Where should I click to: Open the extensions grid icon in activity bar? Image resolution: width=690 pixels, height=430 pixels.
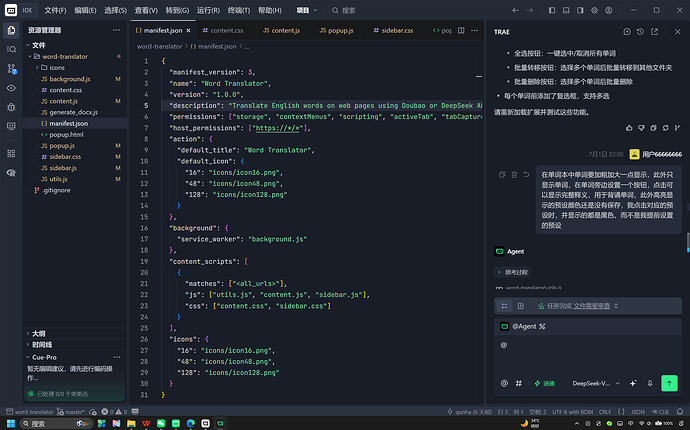tap(11, 153)
